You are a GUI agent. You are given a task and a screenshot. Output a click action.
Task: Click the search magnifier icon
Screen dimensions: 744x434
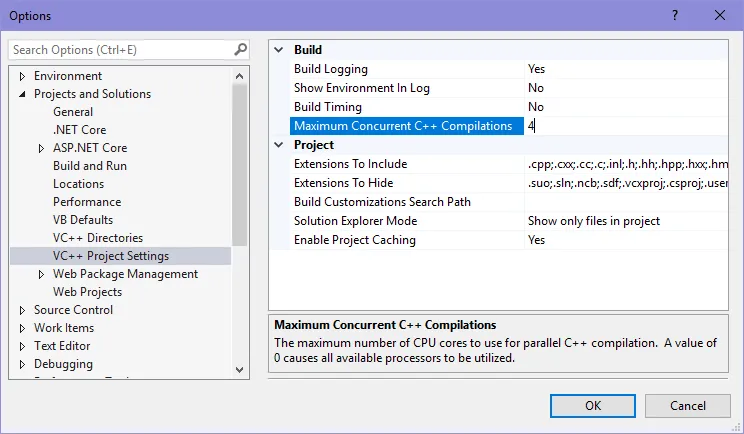pyautogui.click(x=241, y=49)
